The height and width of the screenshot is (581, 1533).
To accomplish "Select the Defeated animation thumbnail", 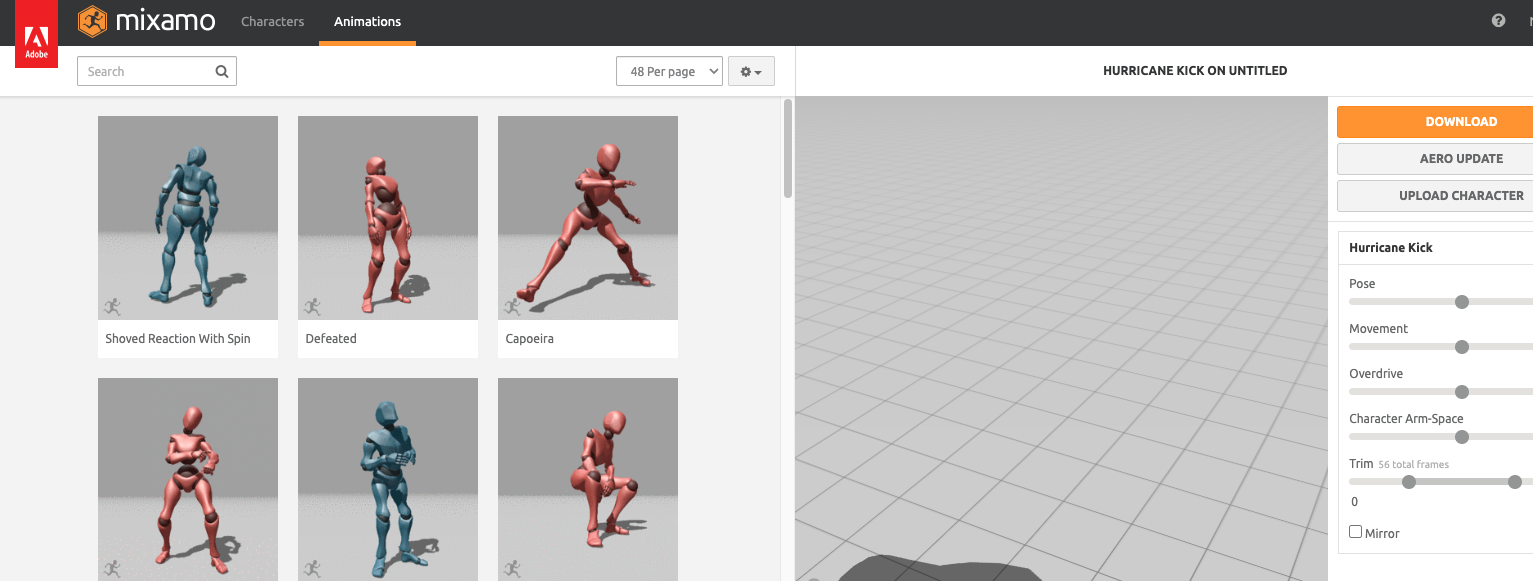I will click(388, 218).
